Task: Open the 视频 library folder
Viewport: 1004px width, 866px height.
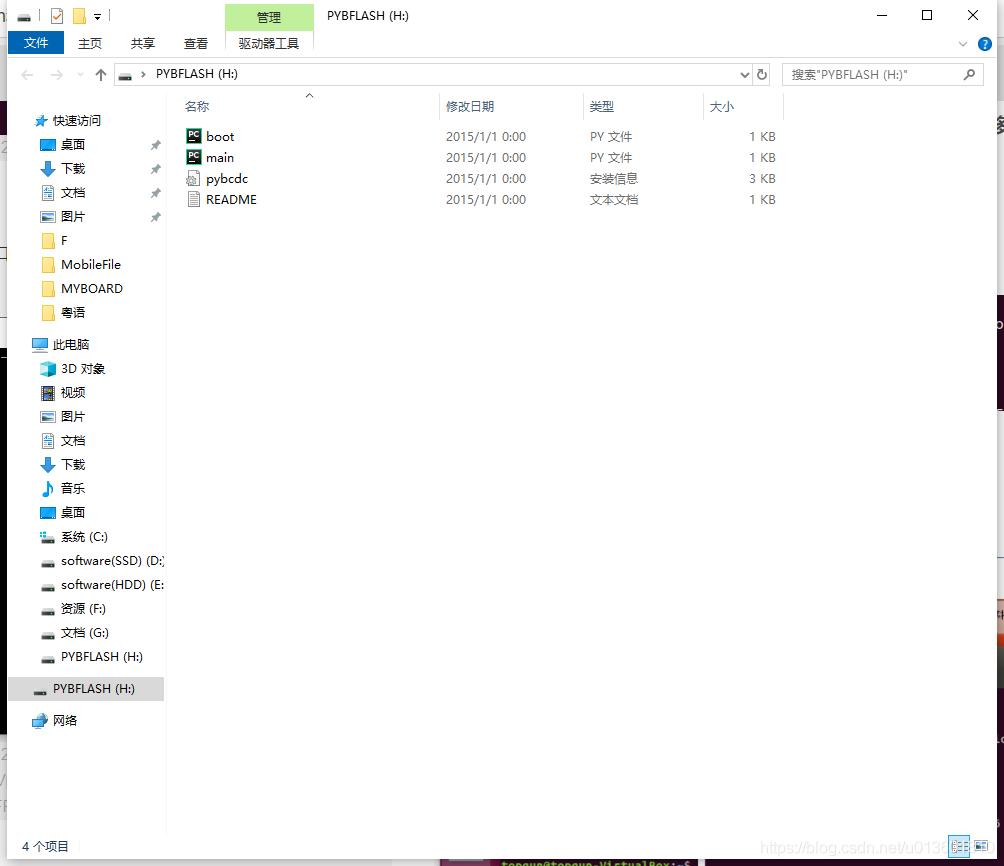Action: 73,393
